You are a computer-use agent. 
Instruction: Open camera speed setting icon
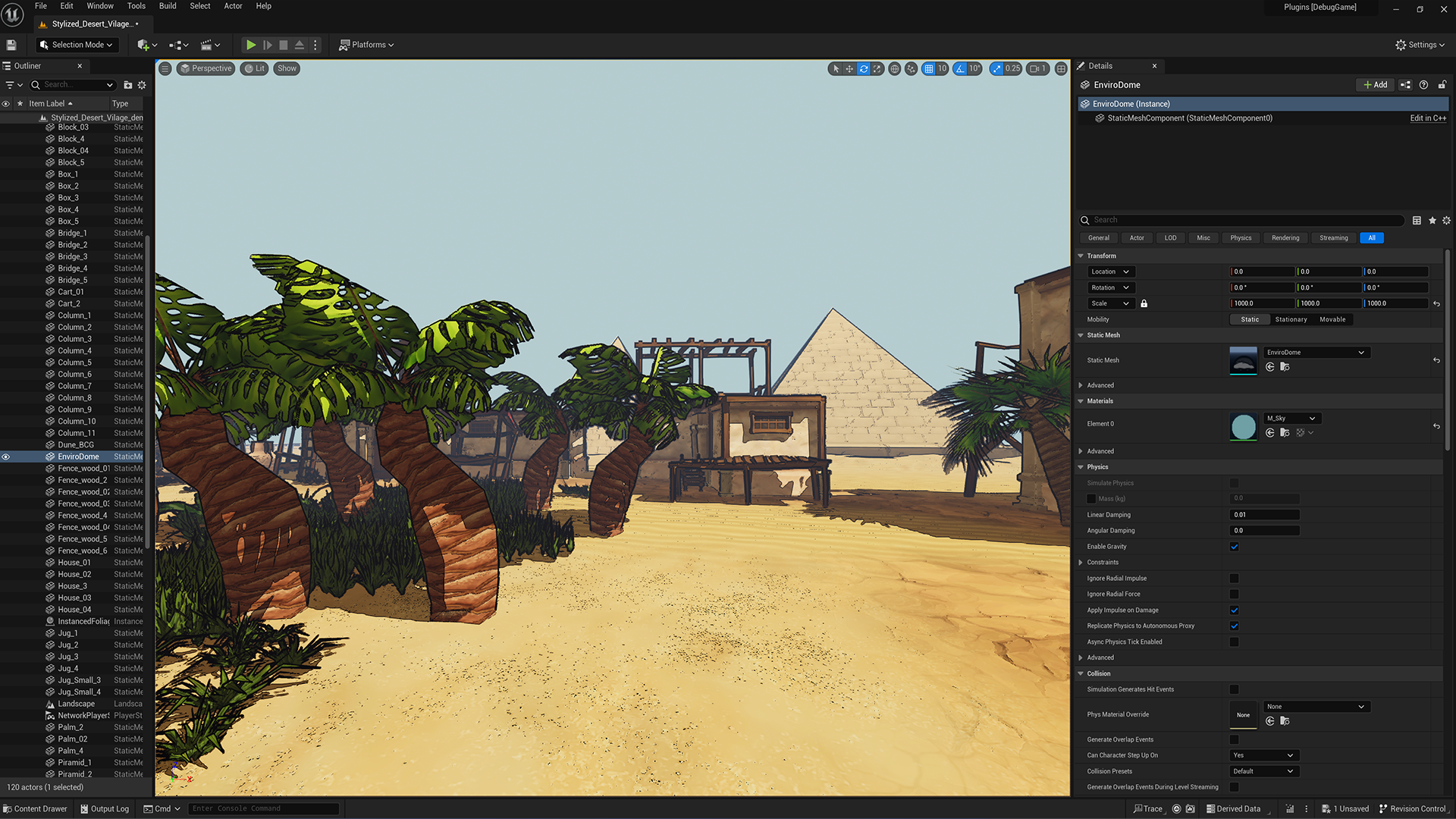coord(1035,69)
